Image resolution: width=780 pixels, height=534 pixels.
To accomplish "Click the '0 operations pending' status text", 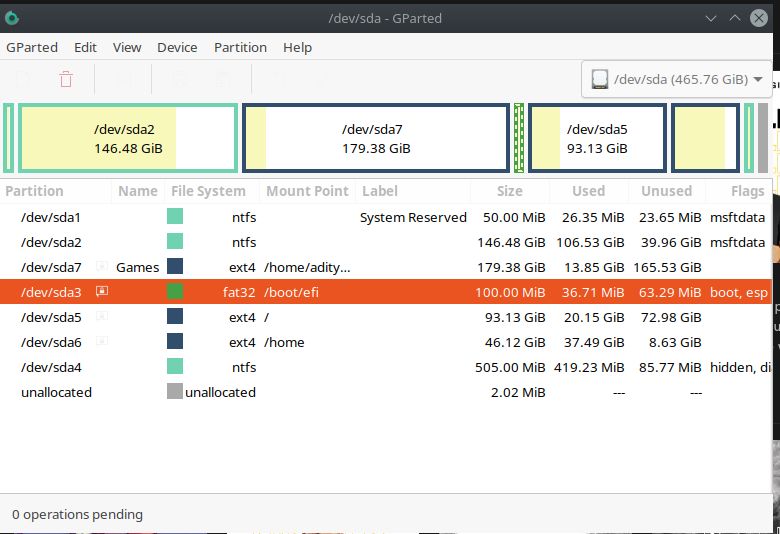I will point(77,514).
